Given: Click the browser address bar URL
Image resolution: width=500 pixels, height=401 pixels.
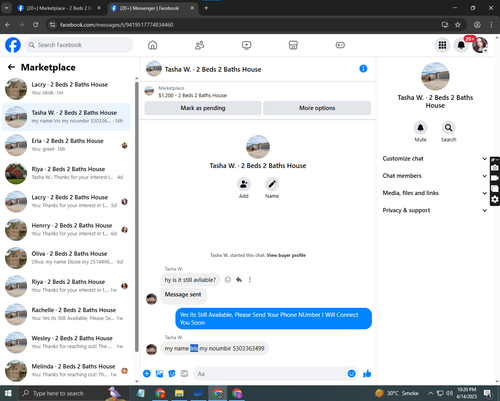Looking at the screenshot, I should pos(117,25).
